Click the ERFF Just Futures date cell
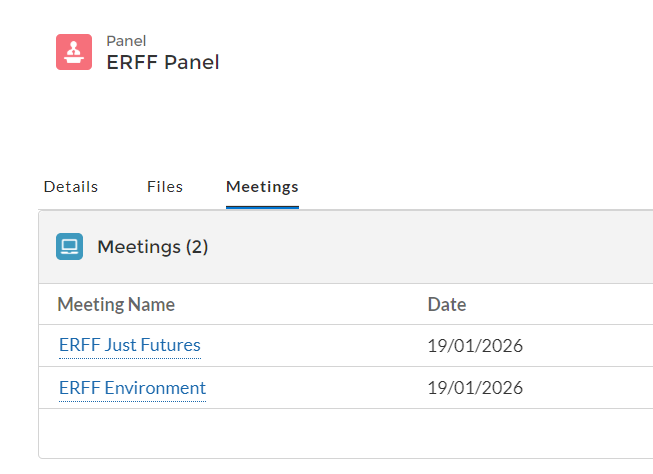The width and height of the screenshot is (653, 474). pyautogui.click(x=475, y=347)
